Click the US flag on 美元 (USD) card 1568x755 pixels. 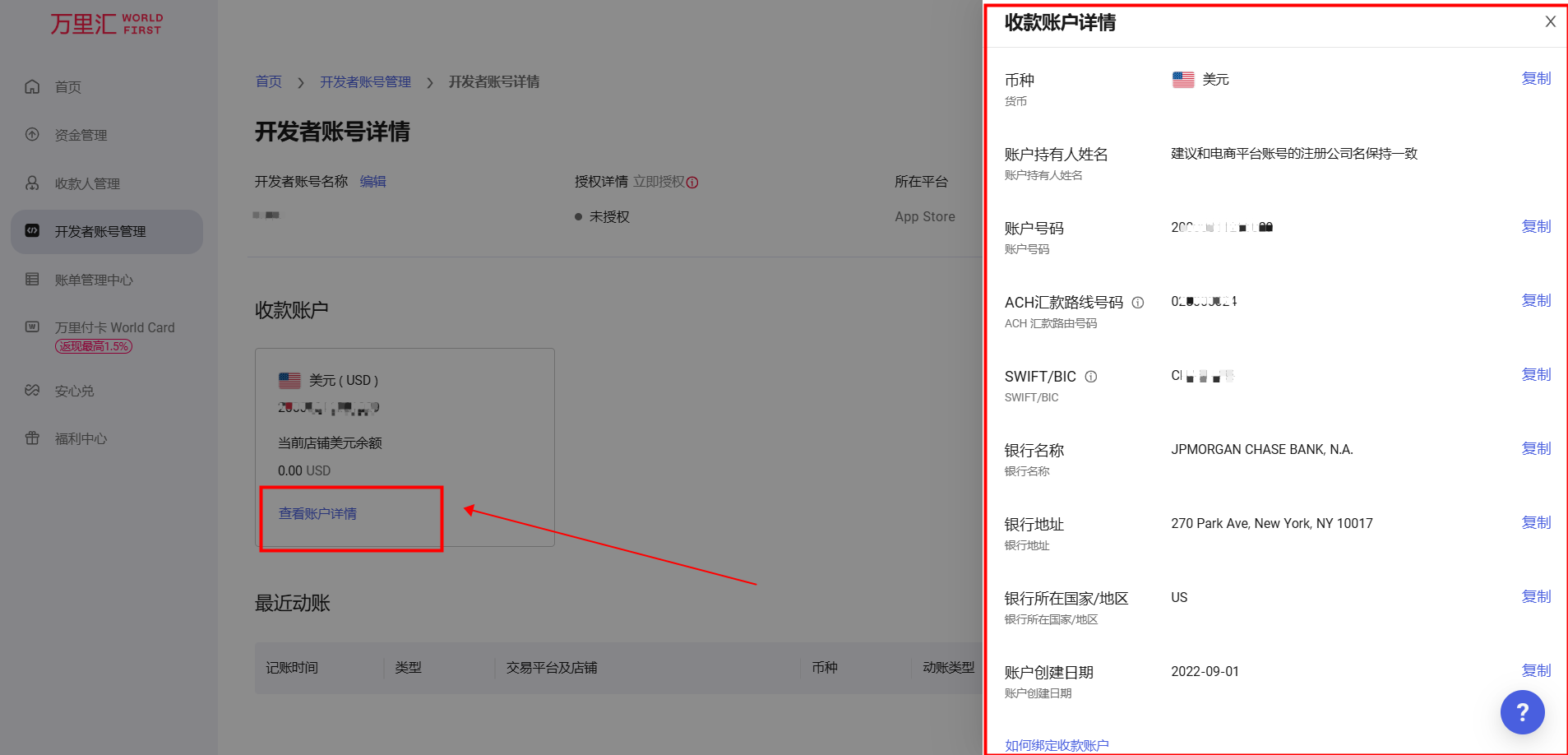point(289,380)
